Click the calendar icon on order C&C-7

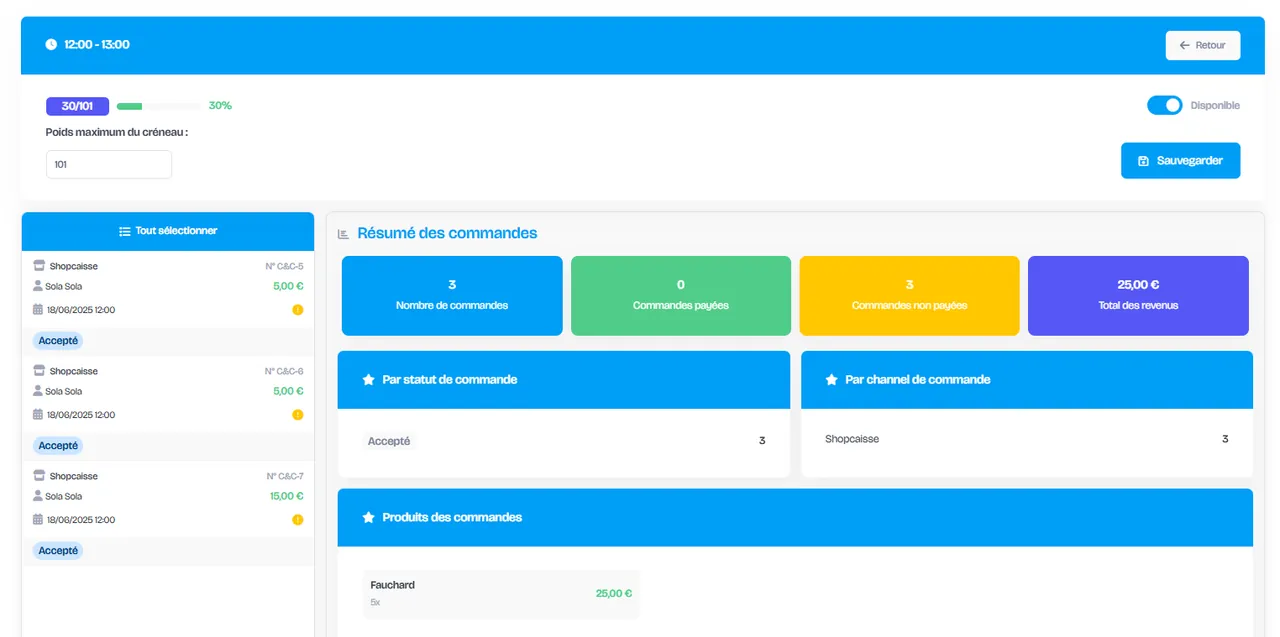coord(38,520)
